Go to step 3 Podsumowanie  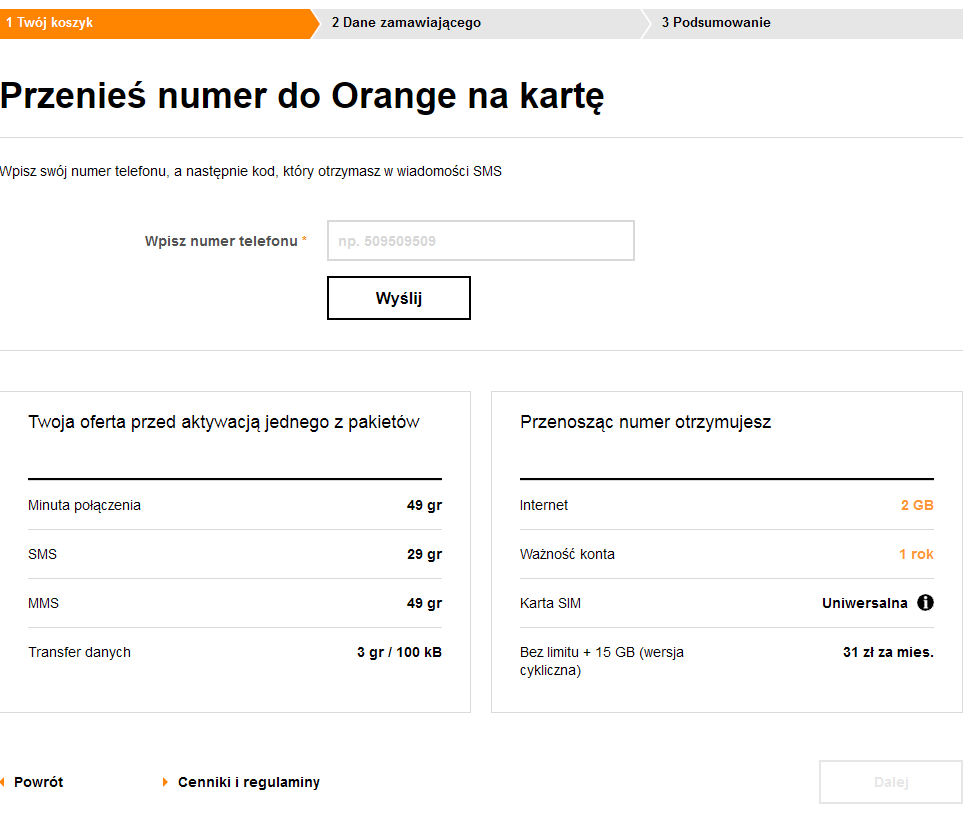point(716,22)
